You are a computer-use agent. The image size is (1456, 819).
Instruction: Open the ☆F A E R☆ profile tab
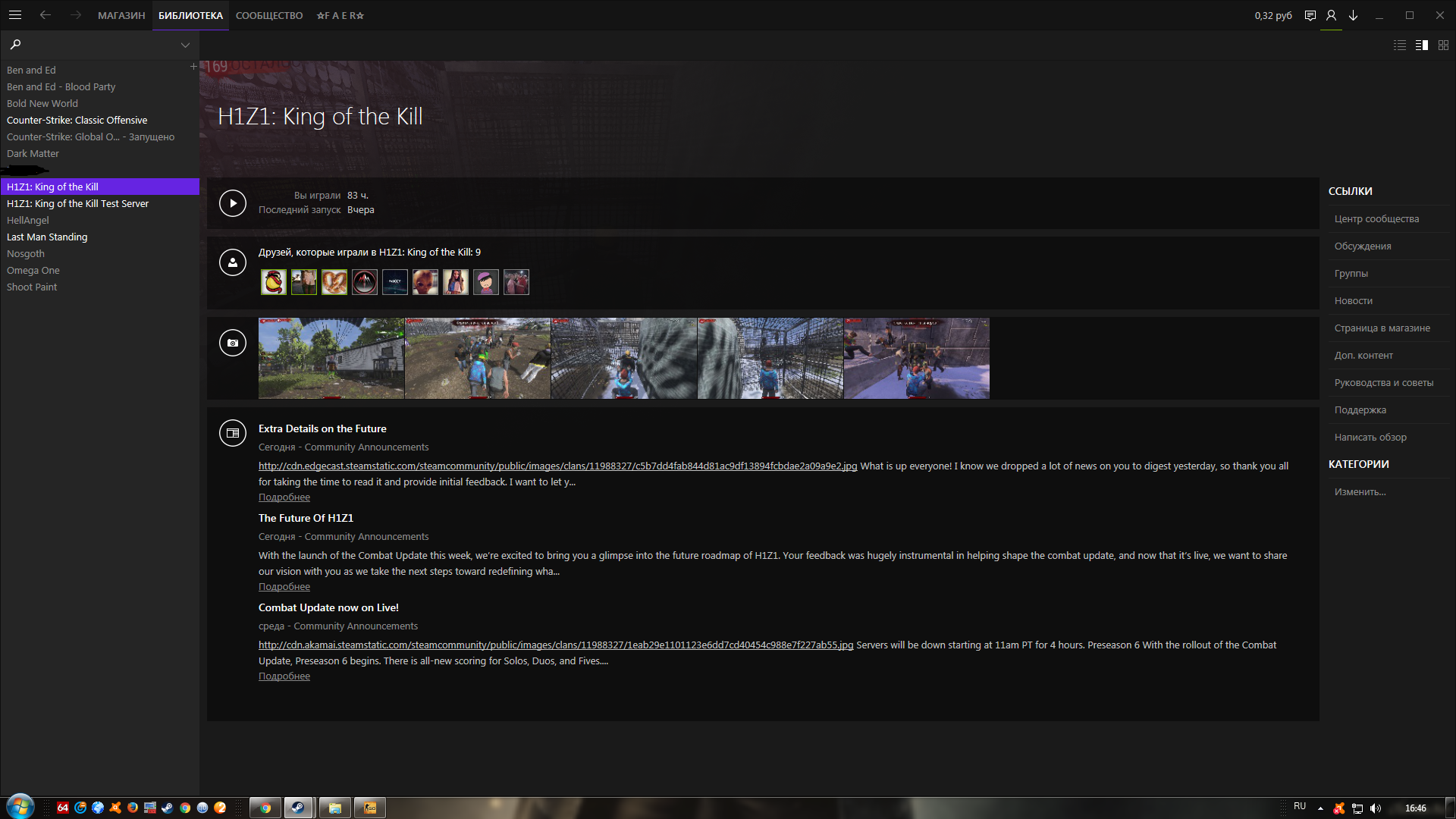click(340, 15)
